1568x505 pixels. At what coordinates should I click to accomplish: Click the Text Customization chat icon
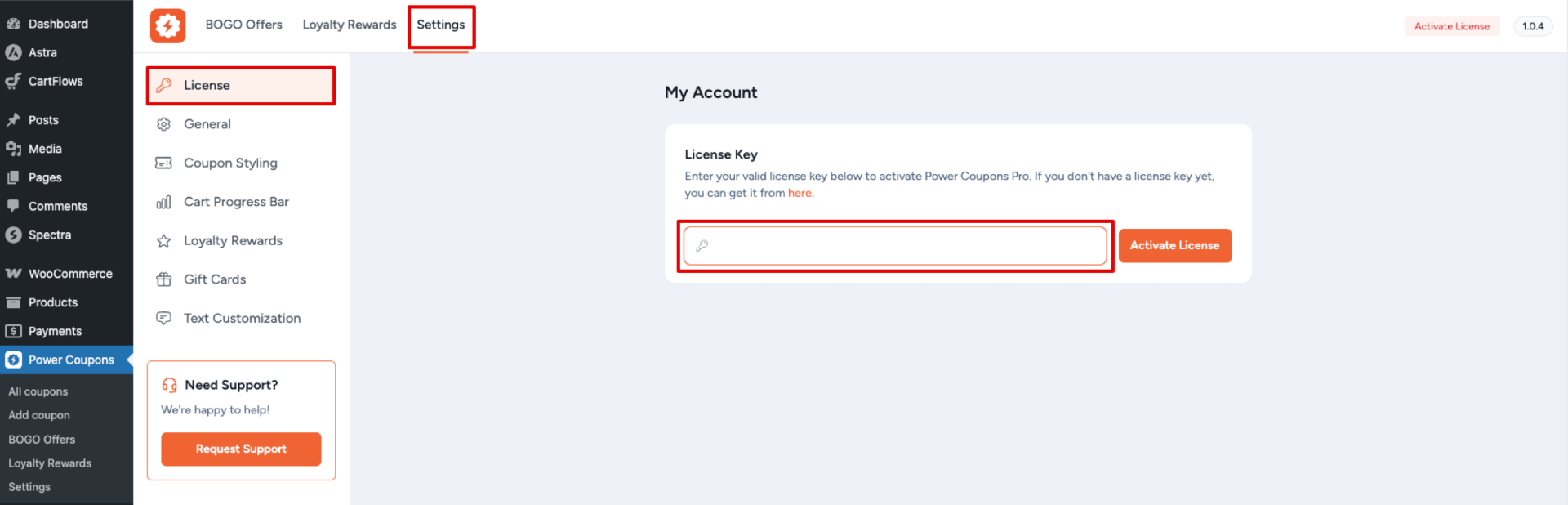163,318
